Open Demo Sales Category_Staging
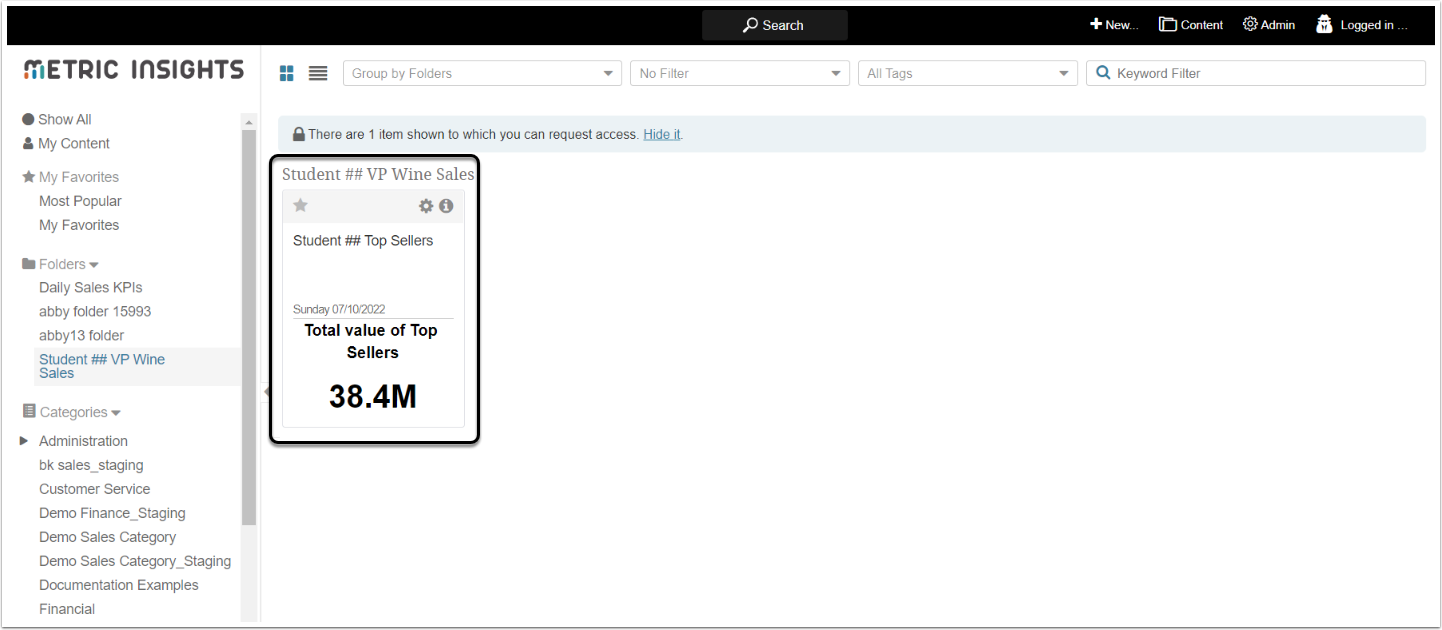The width and height of the screenshot is (1442, 630). pyautogui.click(x=135, y=561)
